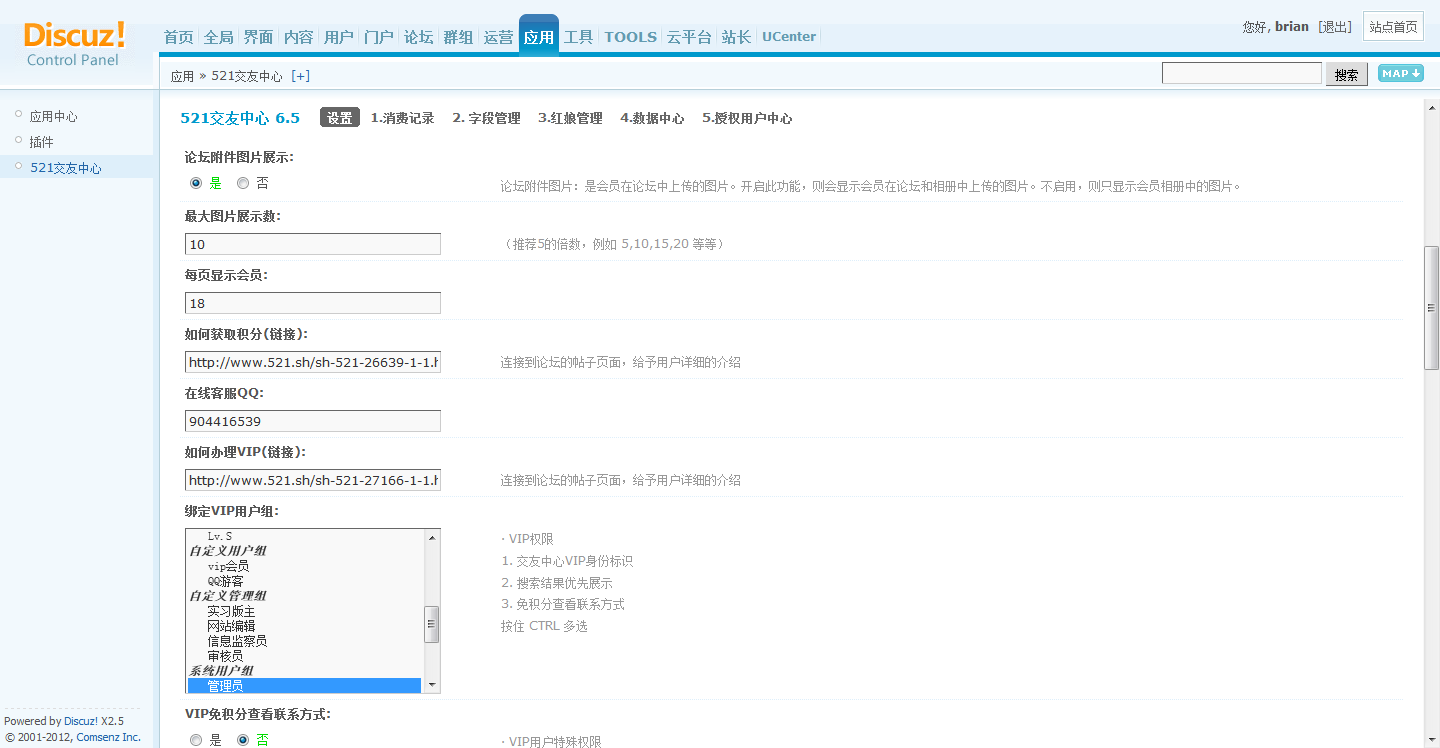The width and height of the screenshot is (1440, 748).
Task: Click the 站点首页 button
Action: point(1394,27)
